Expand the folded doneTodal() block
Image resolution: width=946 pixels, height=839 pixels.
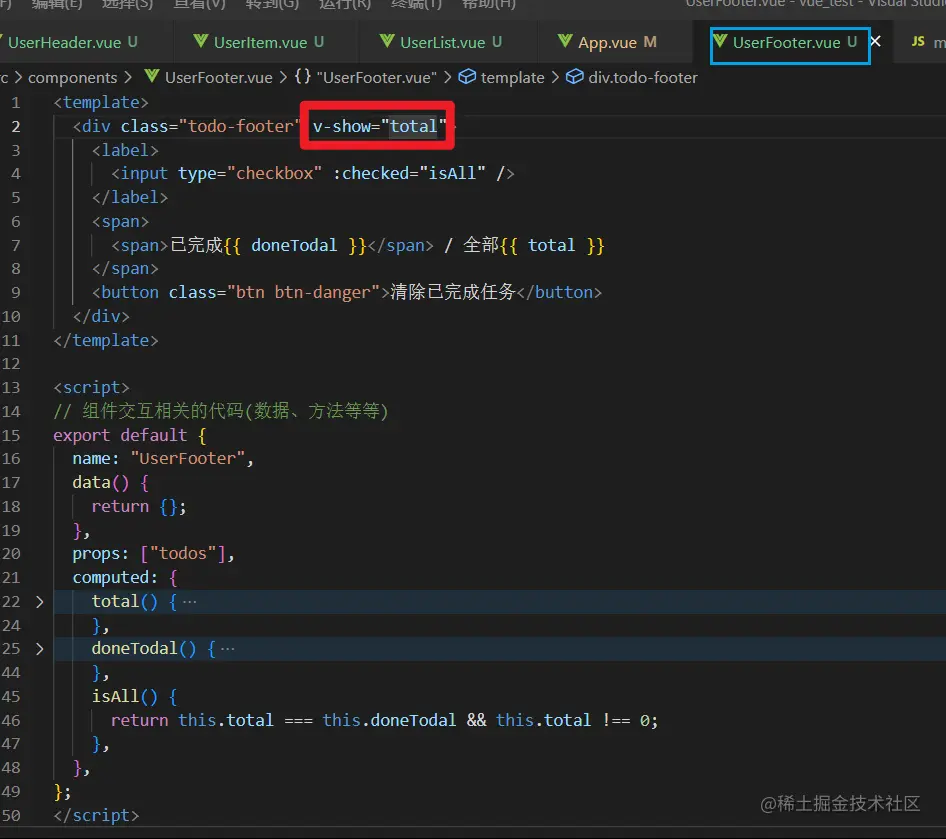coord(40,649)
